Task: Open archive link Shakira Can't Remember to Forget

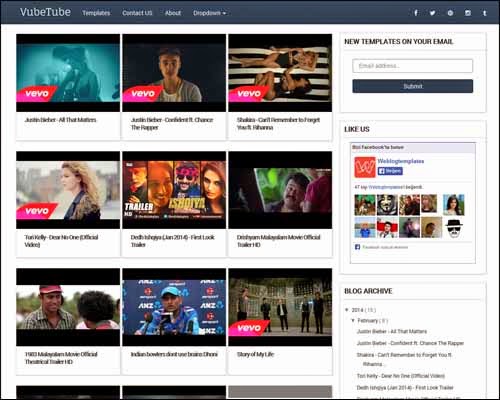Action: click(x=404, y=359)
